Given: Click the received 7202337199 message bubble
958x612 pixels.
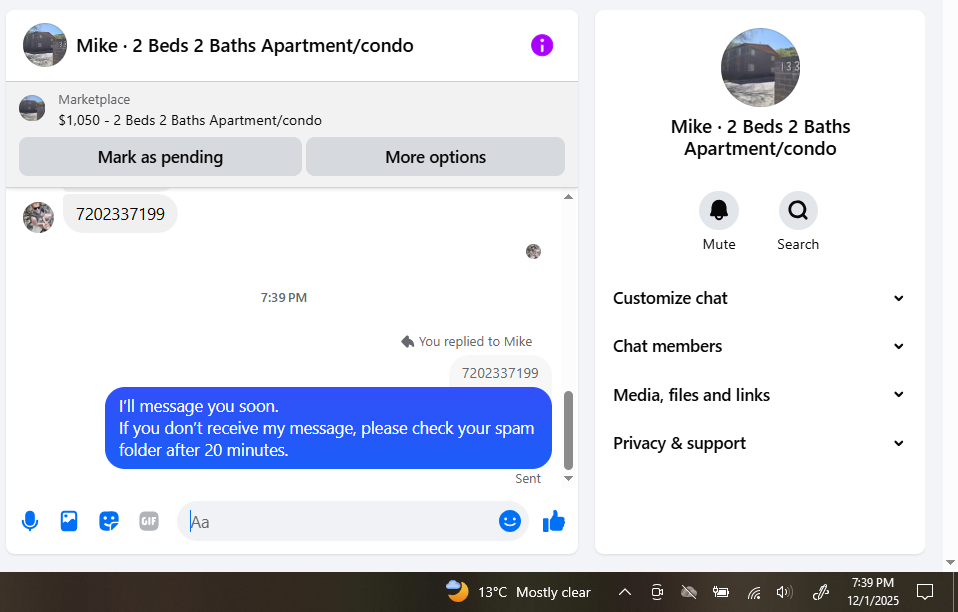Looking at the screenshot, I should 120,214.
